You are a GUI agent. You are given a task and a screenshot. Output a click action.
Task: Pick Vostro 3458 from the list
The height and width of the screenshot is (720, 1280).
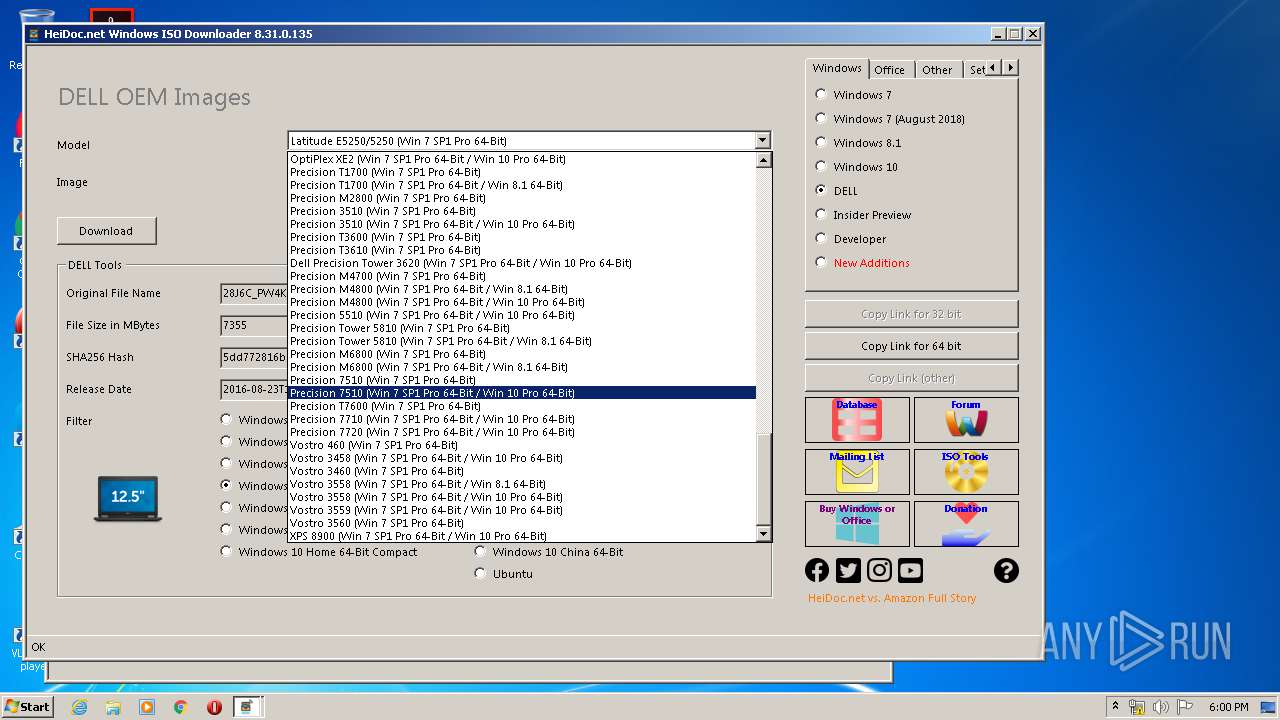522,458
